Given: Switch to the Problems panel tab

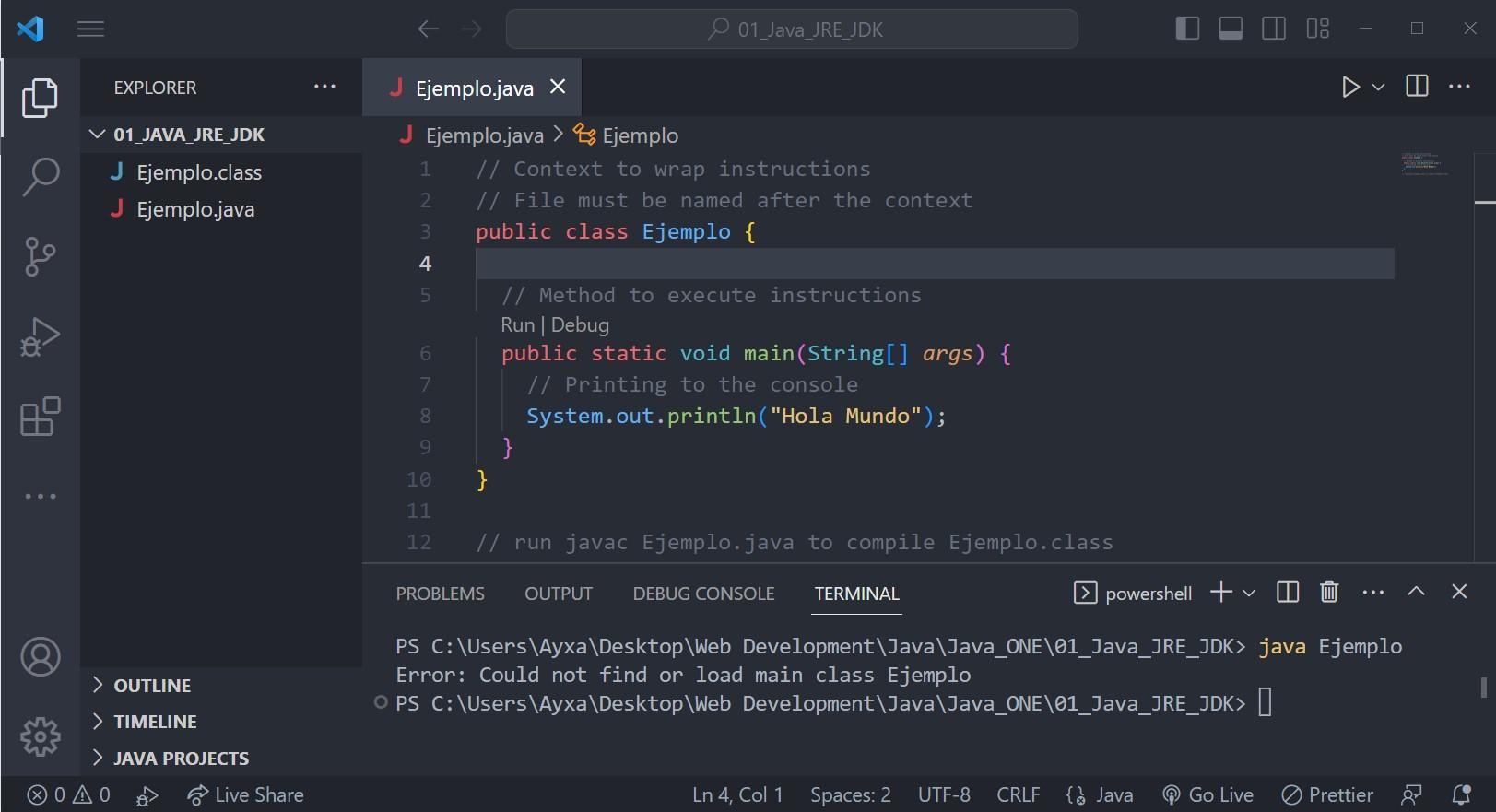Looking at the screenshot, I should tap(440, 594).
